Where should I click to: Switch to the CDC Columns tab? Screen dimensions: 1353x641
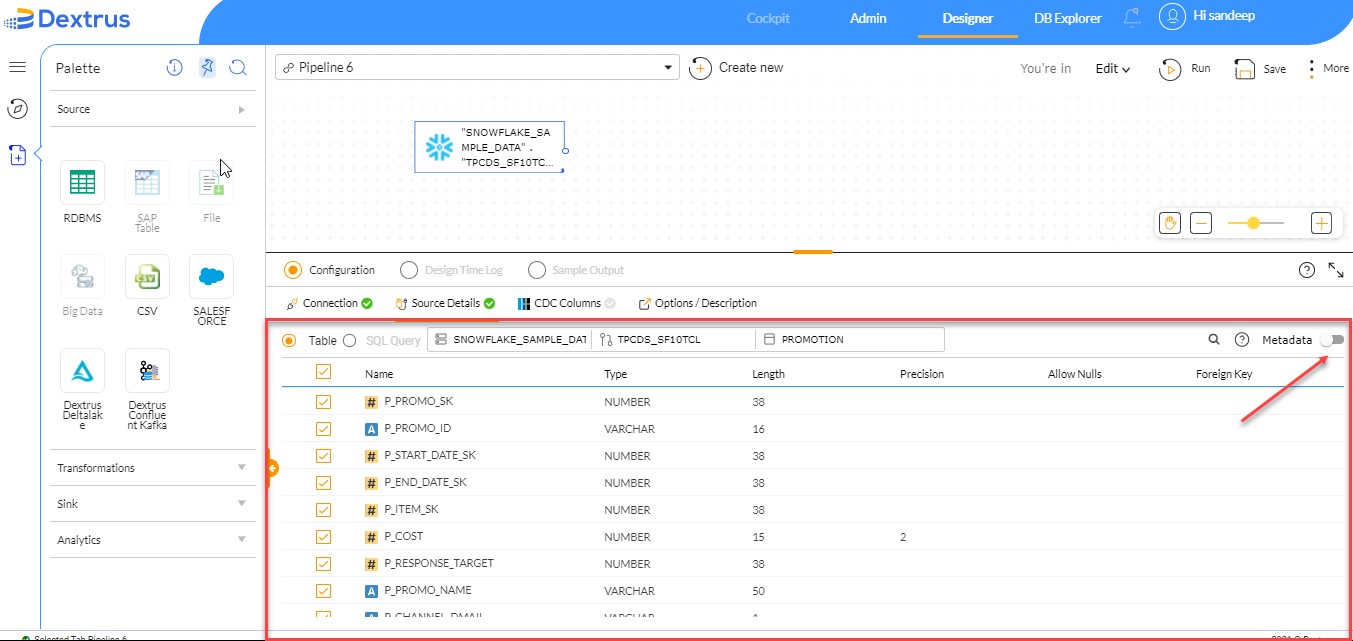(x=567, y=303)
